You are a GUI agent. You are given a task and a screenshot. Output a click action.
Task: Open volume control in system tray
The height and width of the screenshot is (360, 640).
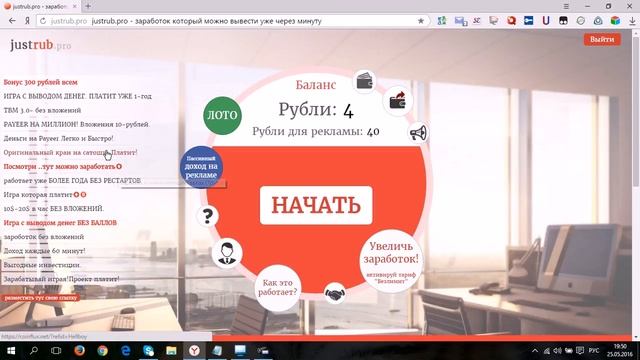(557, 351)
